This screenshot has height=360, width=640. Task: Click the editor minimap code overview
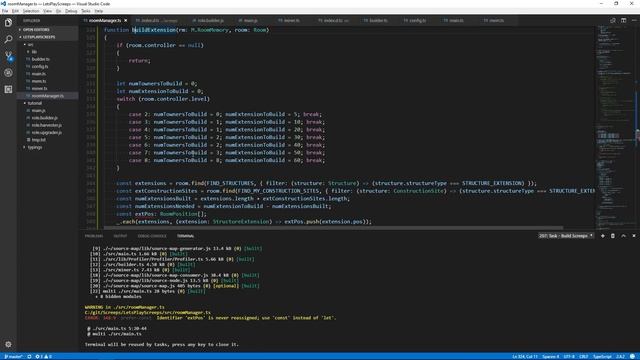(x=614, y=127)
